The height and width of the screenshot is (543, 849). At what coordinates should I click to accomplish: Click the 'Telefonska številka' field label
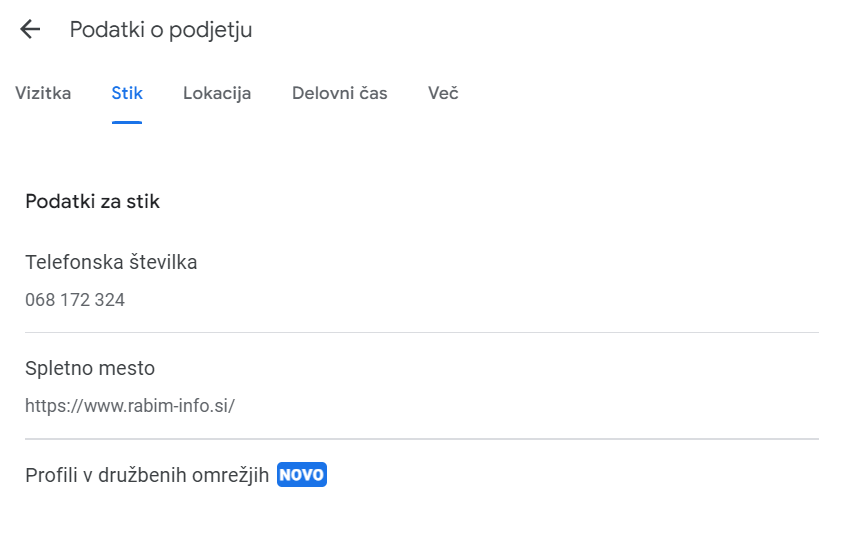click(x=111, y=263)
